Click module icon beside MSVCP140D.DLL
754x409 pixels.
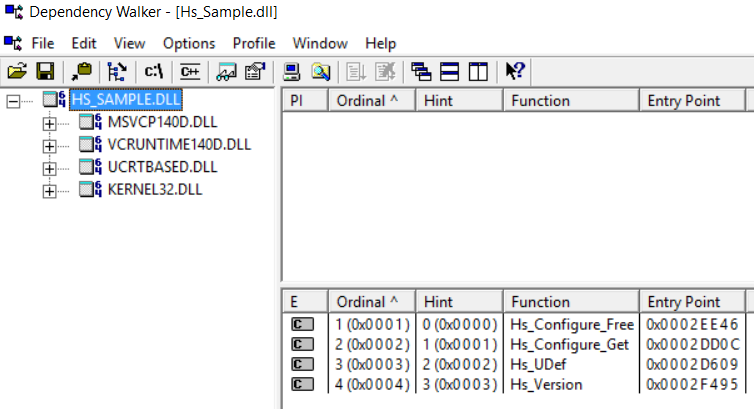click(x=90, y=122)
